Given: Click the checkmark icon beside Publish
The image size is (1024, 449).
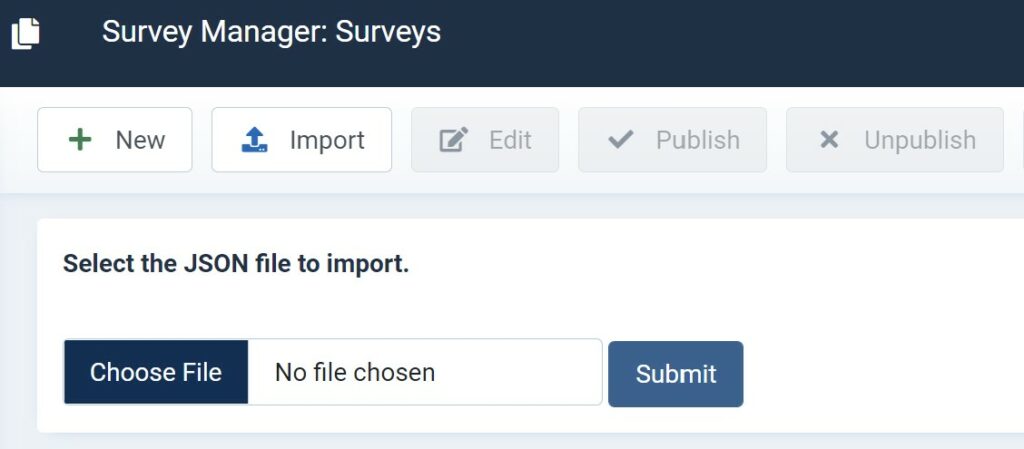Looking at the screenshot, I should [x=620, y=140].
